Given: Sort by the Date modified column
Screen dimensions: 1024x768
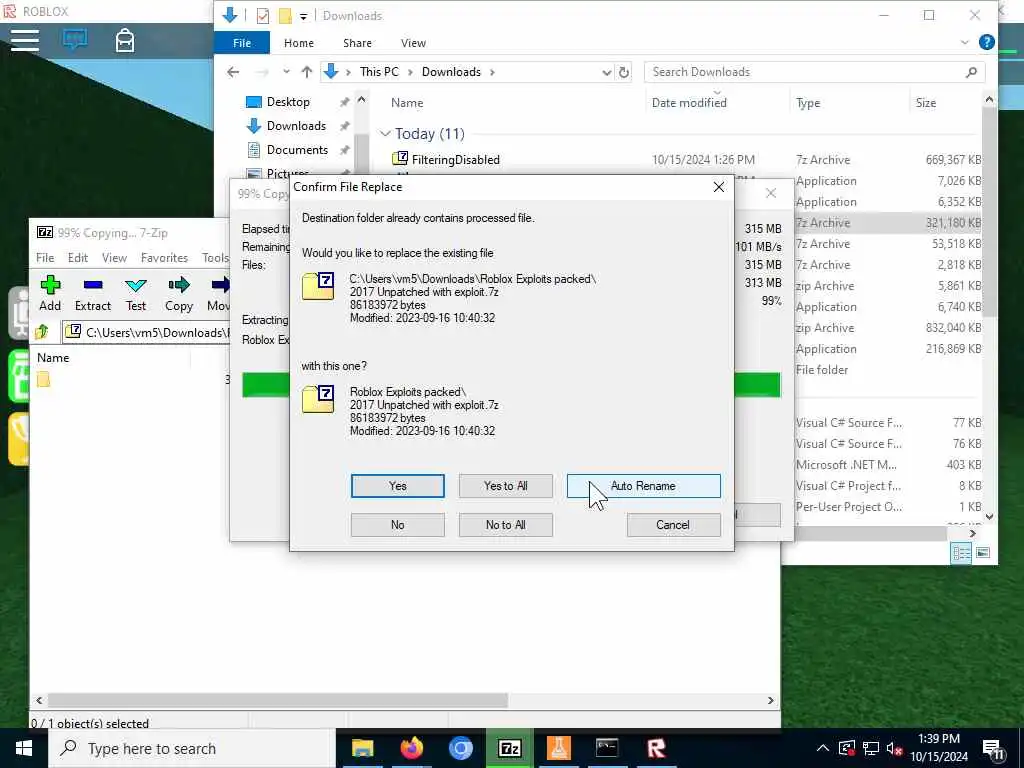Looking at the screenshot, I should point(689,103).
